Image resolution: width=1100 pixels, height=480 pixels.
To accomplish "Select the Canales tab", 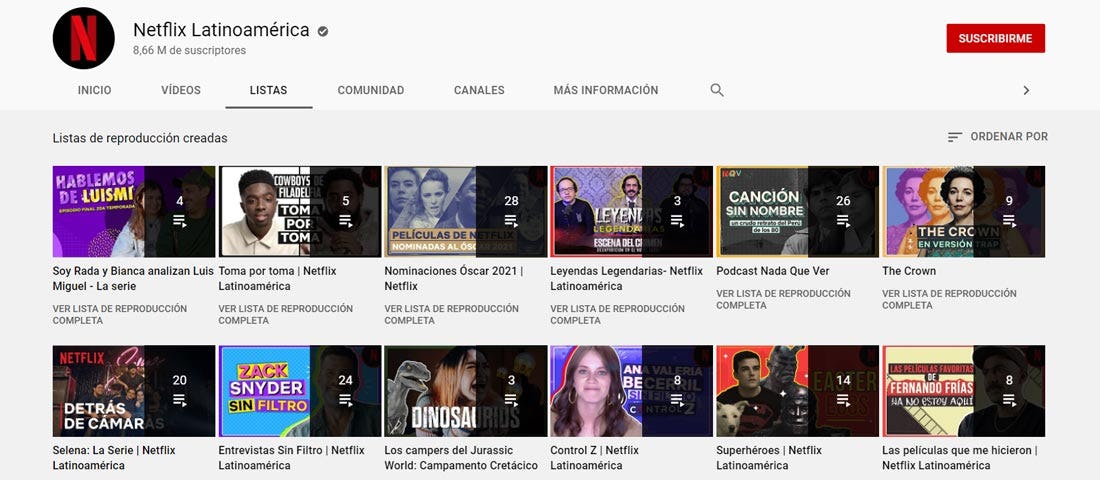I will tap(479, 90).
